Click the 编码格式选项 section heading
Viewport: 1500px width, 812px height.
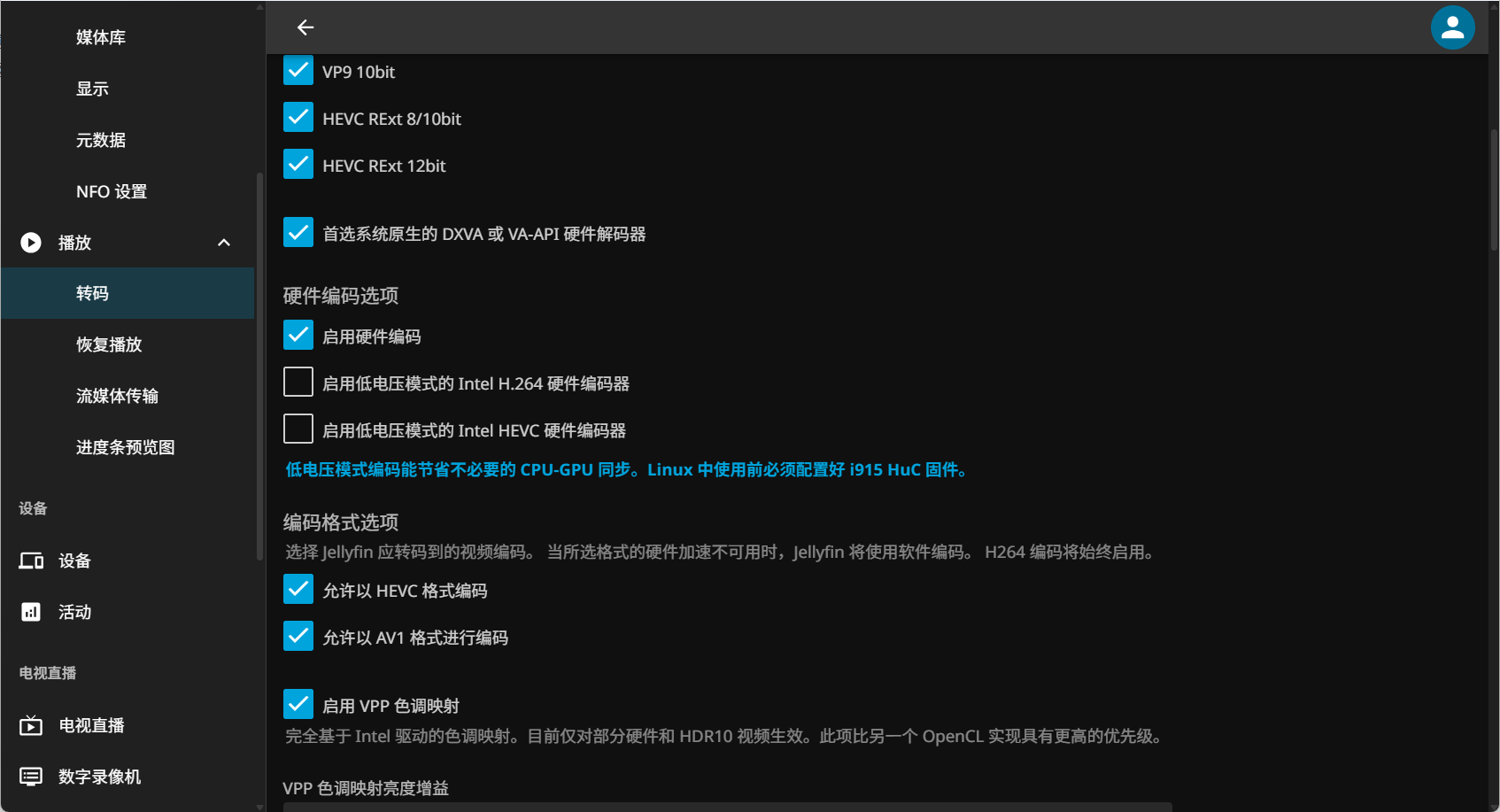point(341,522)
